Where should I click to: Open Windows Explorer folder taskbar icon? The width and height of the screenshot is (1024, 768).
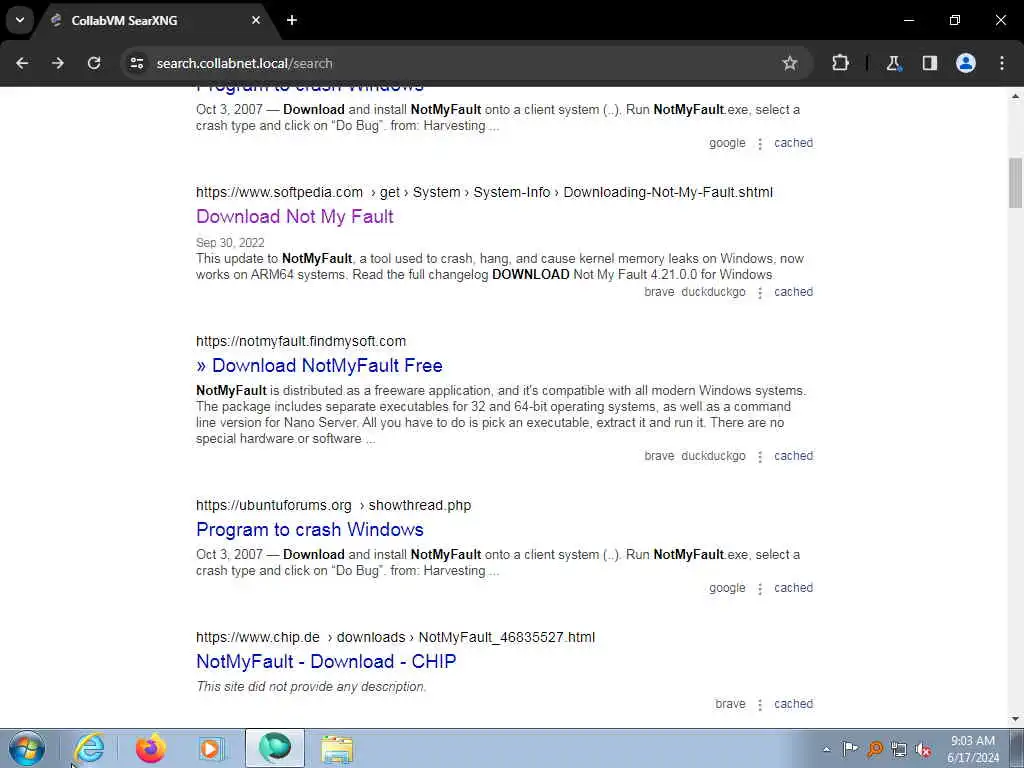pyautogui.click(x=337, y=748)
